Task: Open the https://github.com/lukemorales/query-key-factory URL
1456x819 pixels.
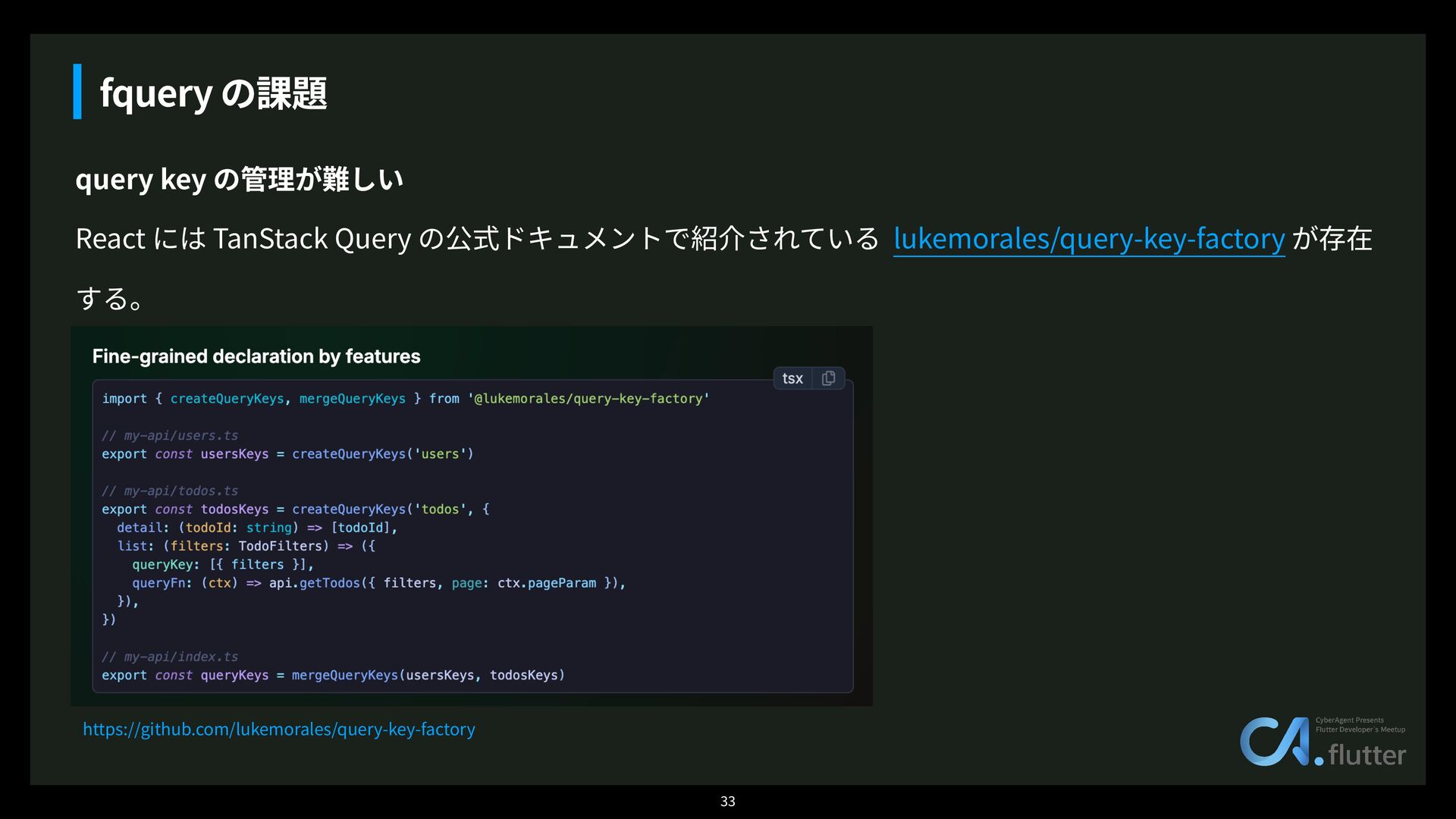Action: tap(279, 729)
